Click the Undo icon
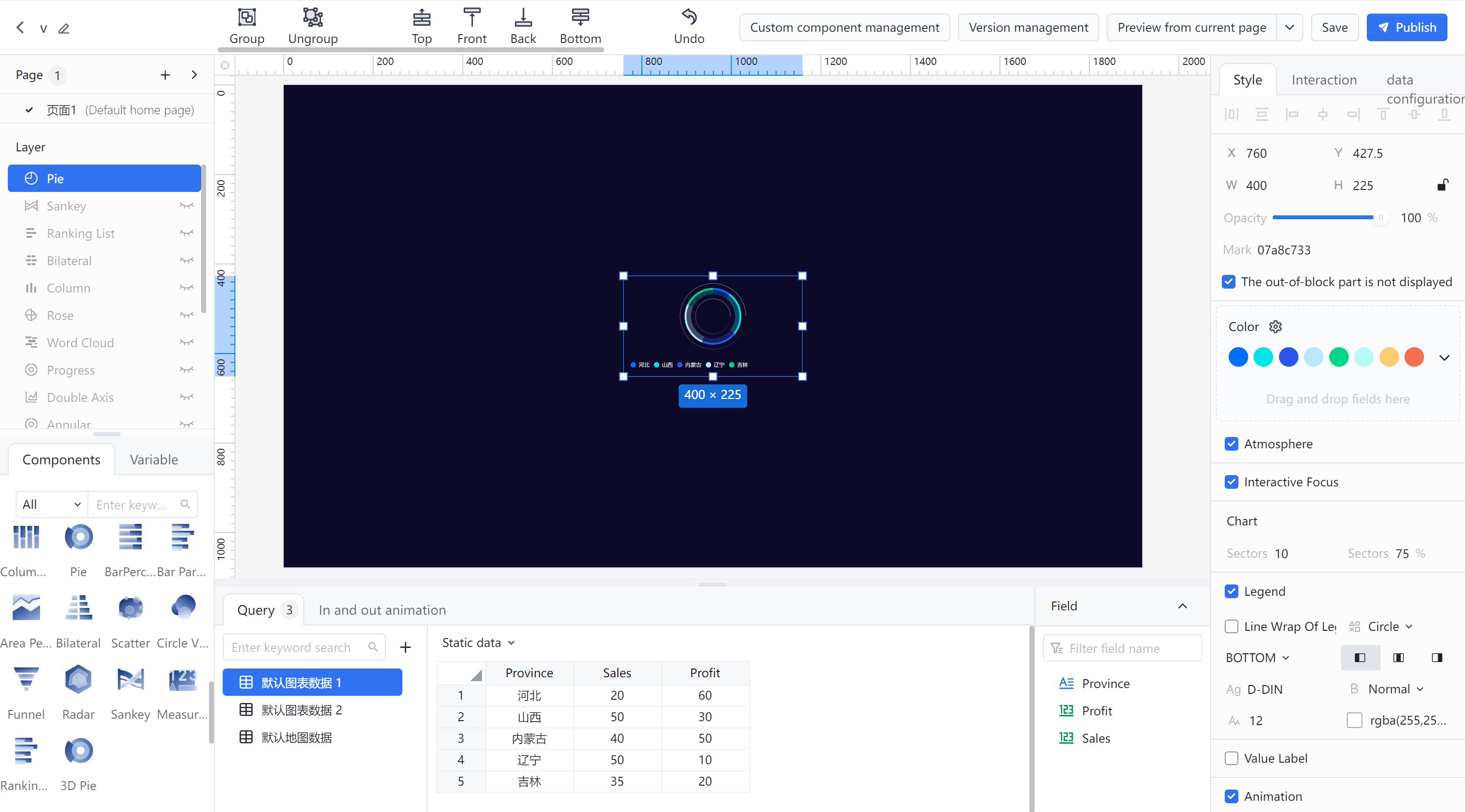This screenshot has width=1465, height=812. [x=689, y=18]
